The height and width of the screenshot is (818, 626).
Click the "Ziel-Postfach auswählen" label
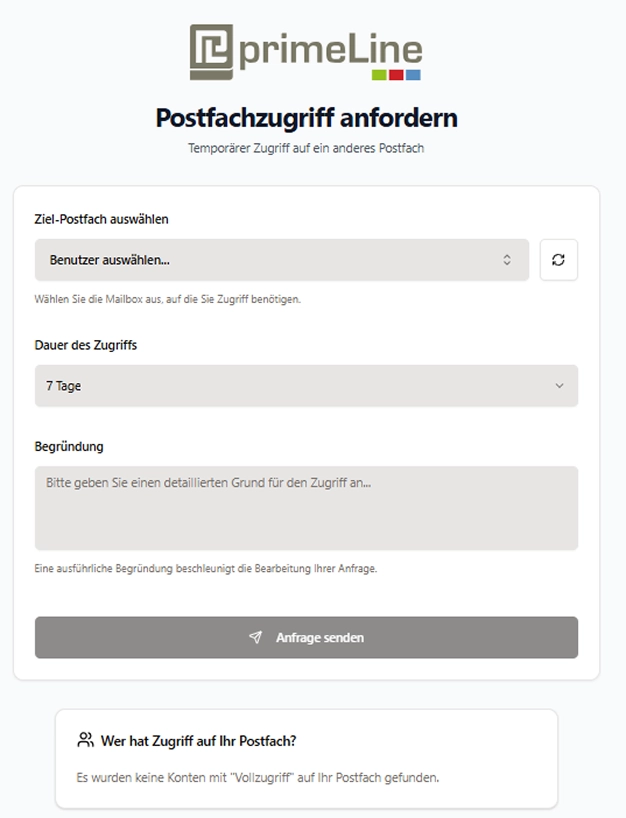click(x=102, y=219)
